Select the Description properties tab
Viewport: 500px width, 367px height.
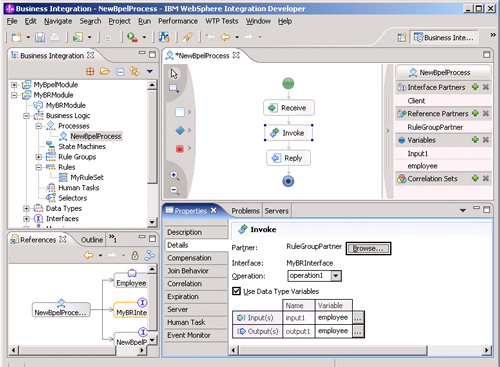196,232
